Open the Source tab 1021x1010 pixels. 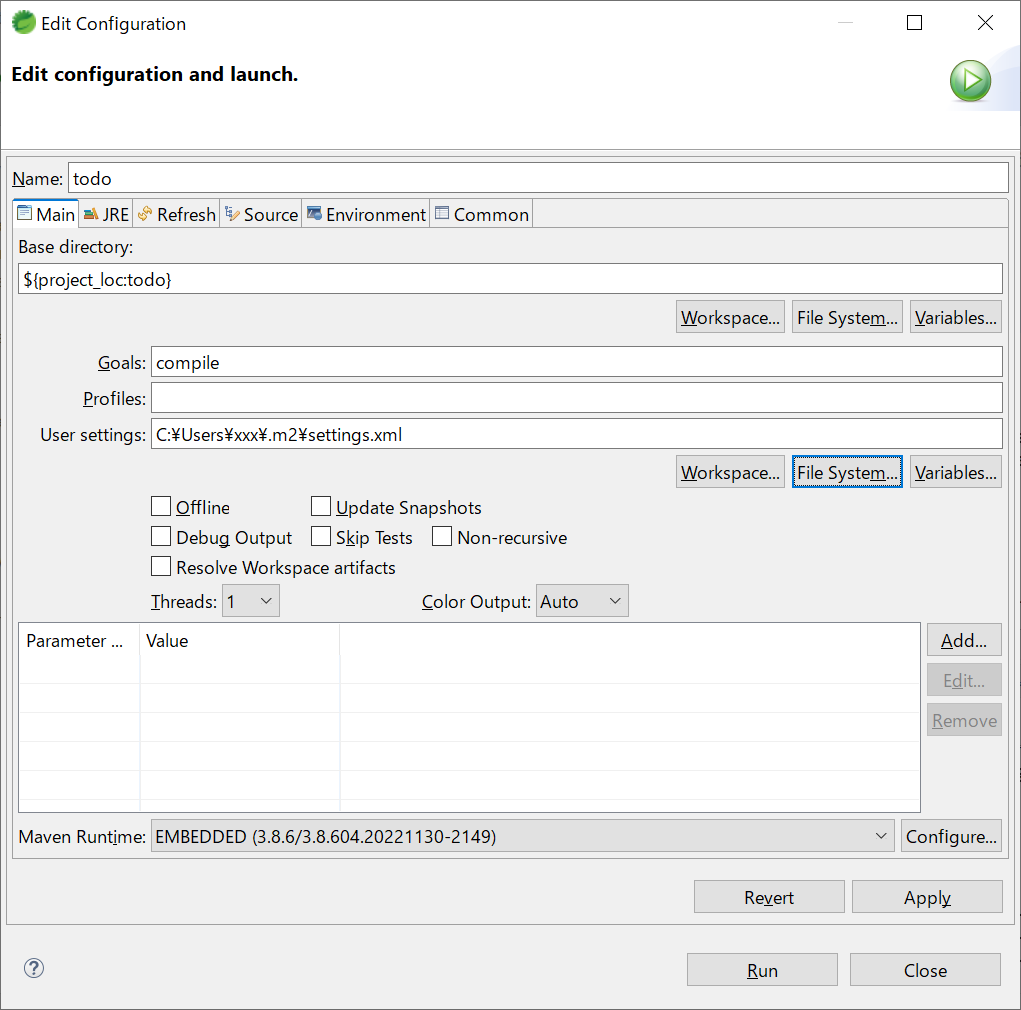tap(261, 214)
